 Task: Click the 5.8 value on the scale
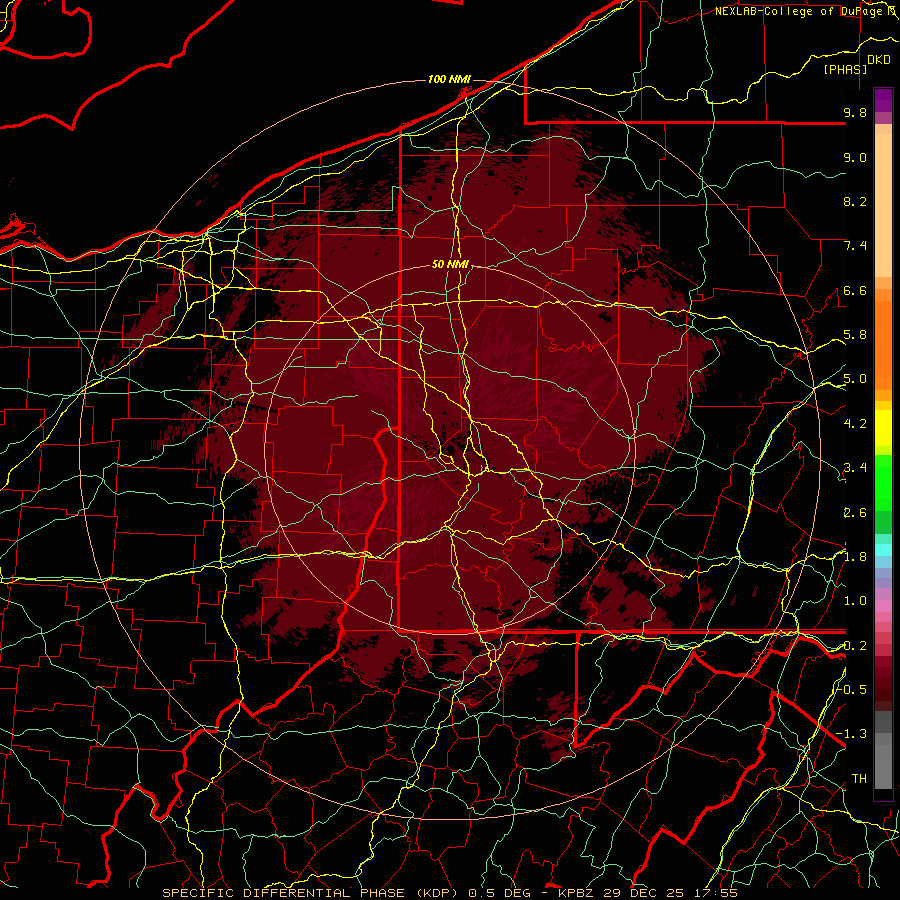(x=855, y=335)
